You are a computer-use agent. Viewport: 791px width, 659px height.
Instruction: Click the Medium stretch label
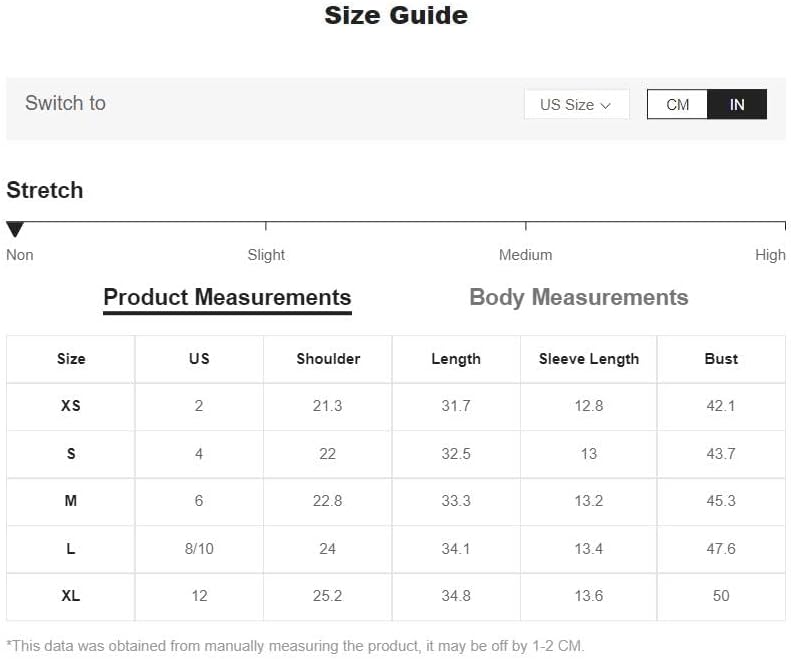click(x=525, y=255)
